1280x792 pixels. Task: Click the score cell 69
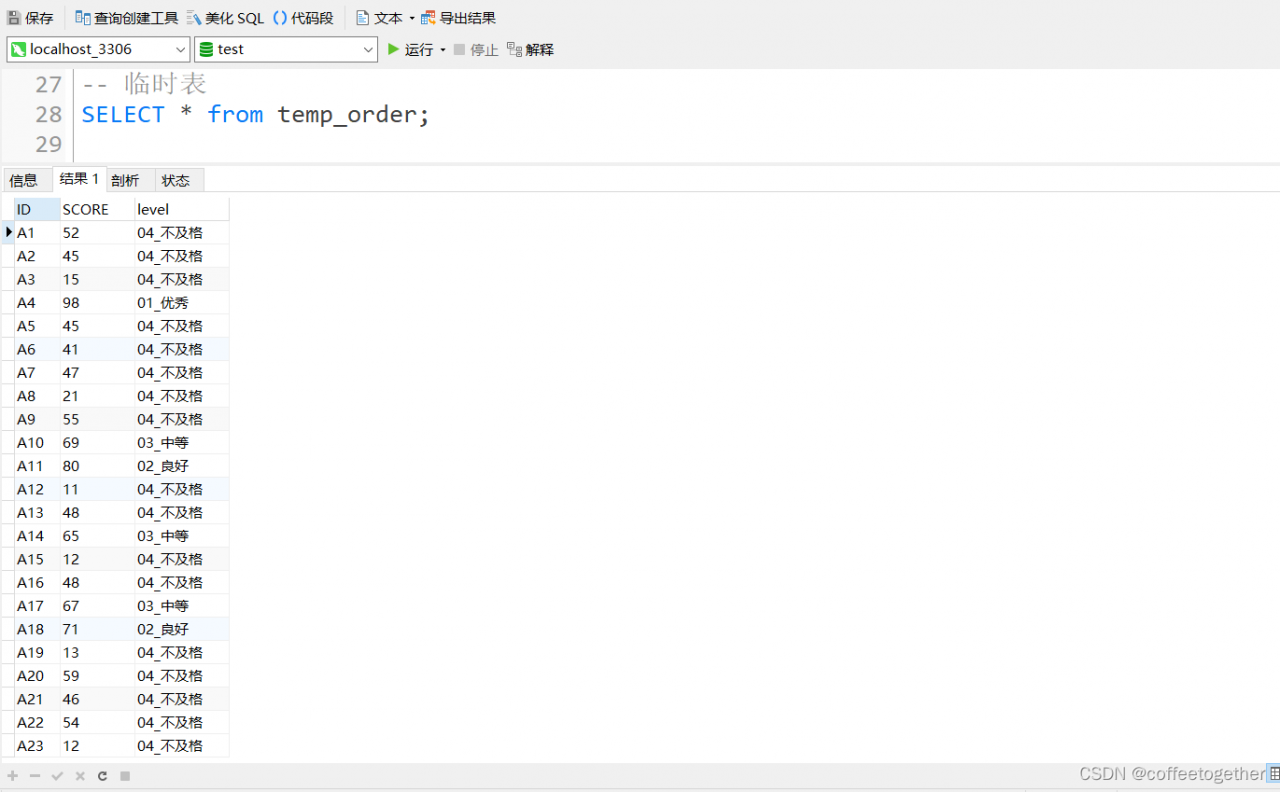[97, 442]
